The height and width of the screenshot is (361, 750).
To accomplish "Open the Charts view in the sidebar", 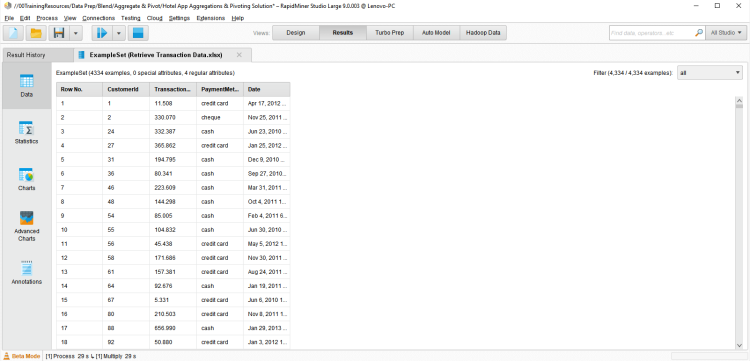I will (26, 179).
